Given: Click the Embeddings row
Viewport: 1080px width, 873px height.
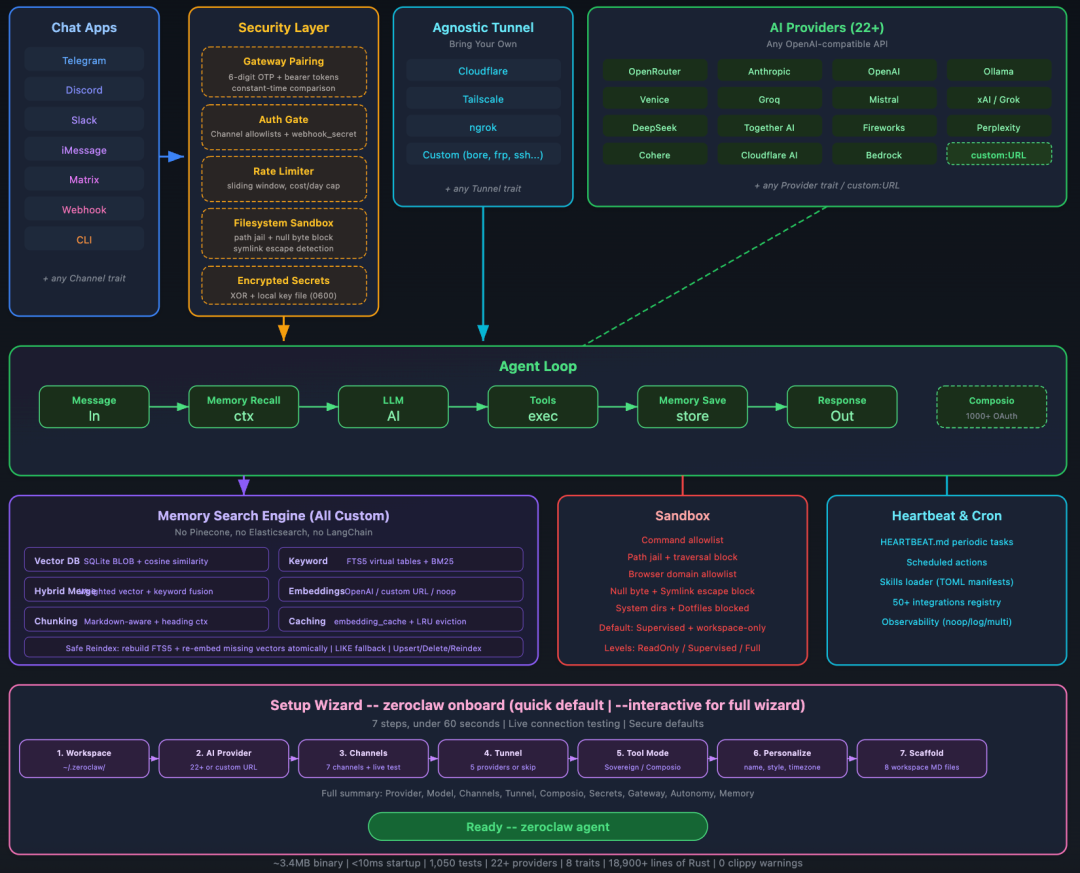Looking at the screenshot, I should point(401,590).
